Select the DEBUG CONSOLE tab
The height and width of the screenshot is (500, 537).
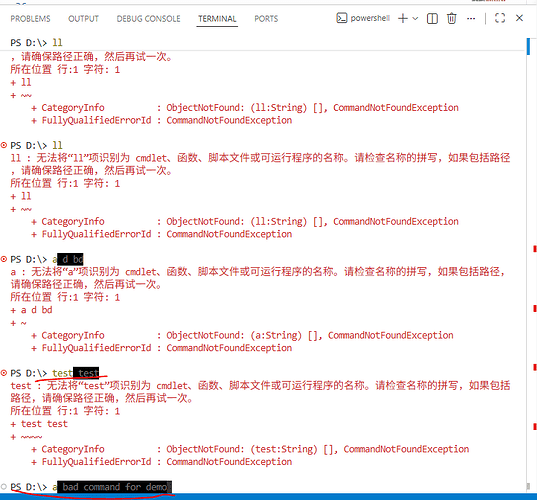(148, 18)
